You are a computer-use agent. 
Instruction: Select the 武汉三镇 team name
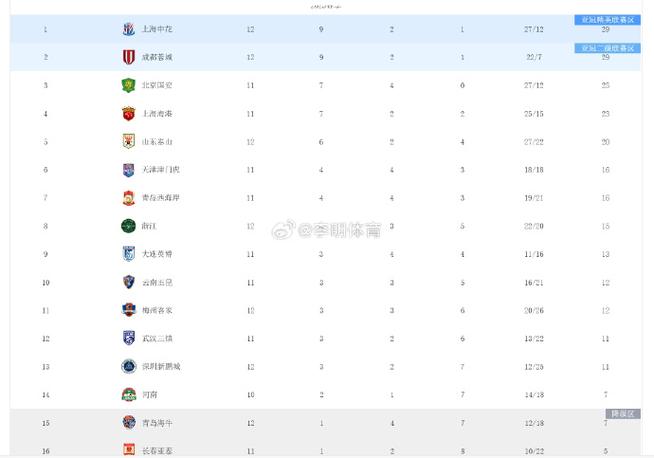157,338
